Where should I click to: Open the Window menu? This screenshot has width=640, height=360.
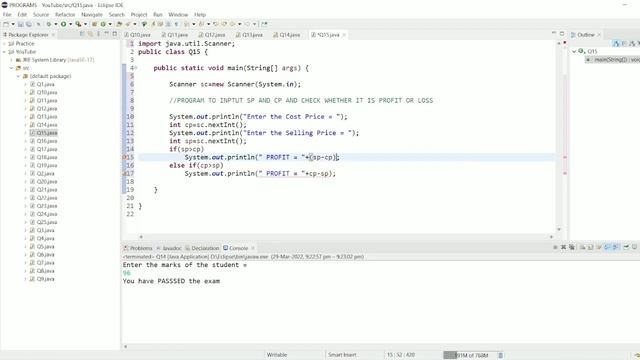178,15
